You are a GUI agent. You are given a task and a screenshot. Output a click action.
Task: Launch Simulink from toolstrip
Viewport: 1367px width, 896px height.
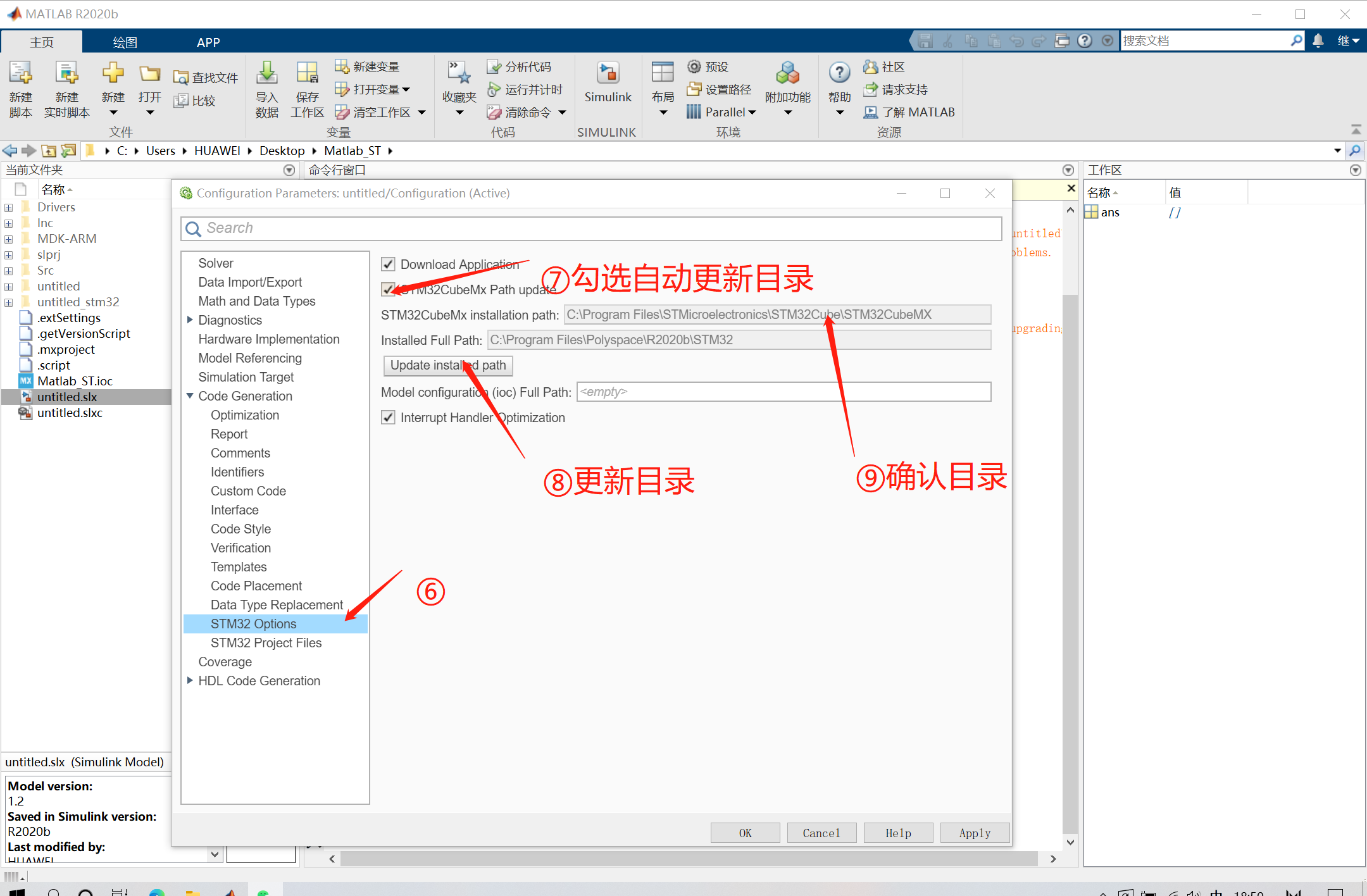pyautogui.click(x=608, y=73)
